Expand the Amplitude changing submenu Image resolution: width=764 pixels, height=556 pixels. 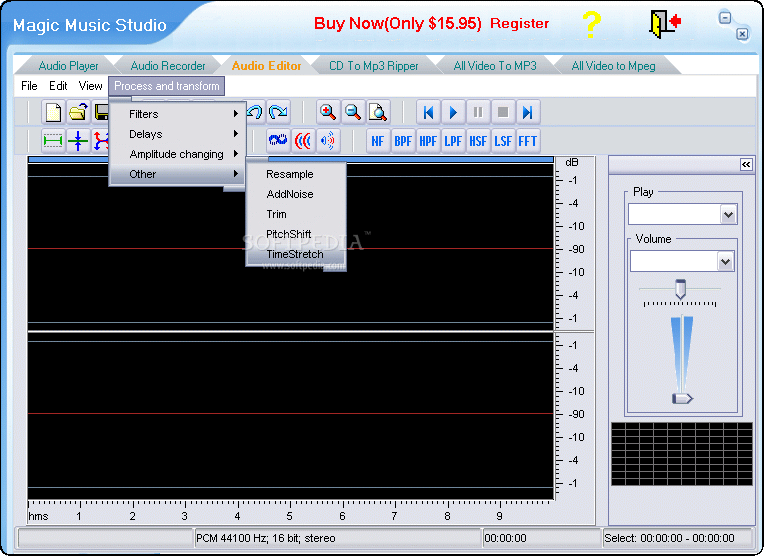point(177,154)
